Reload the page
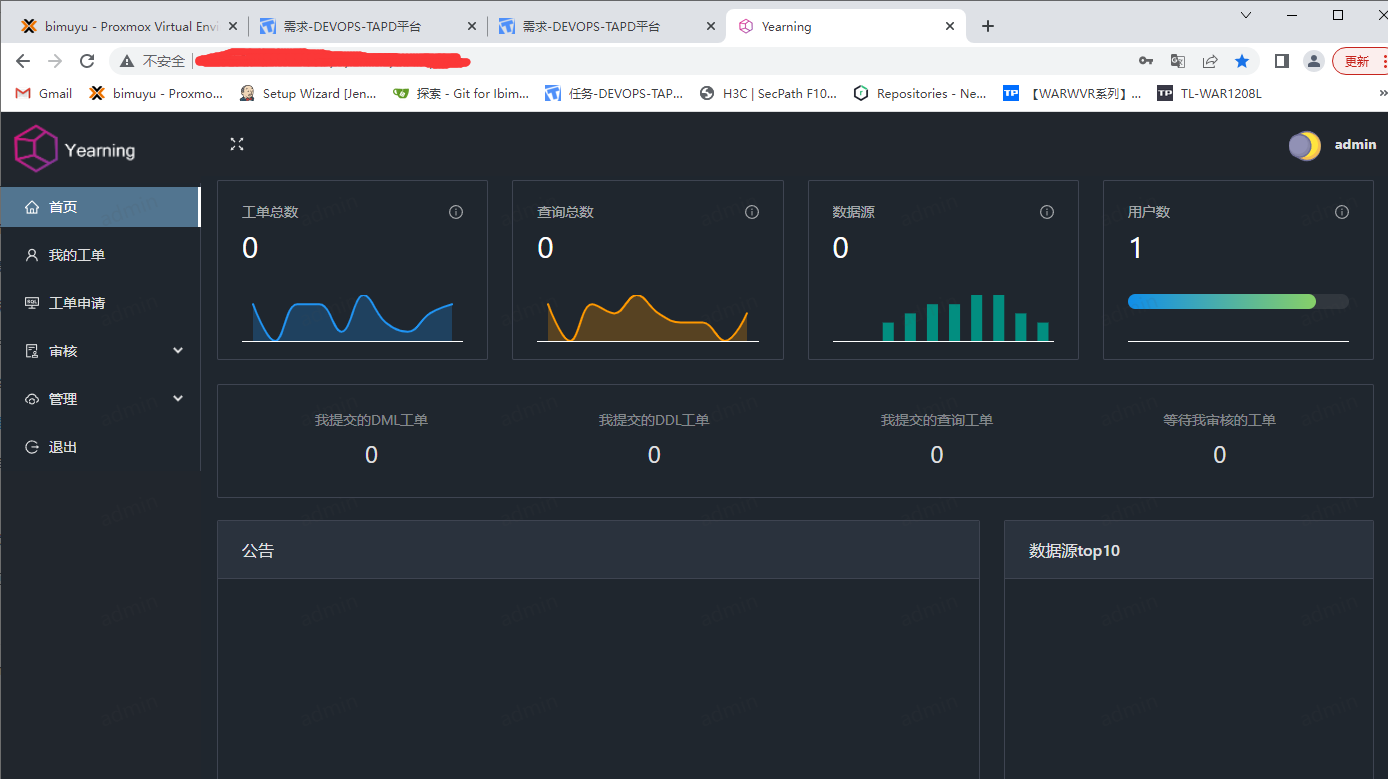Screen dimensions: 1388x779 87,61
